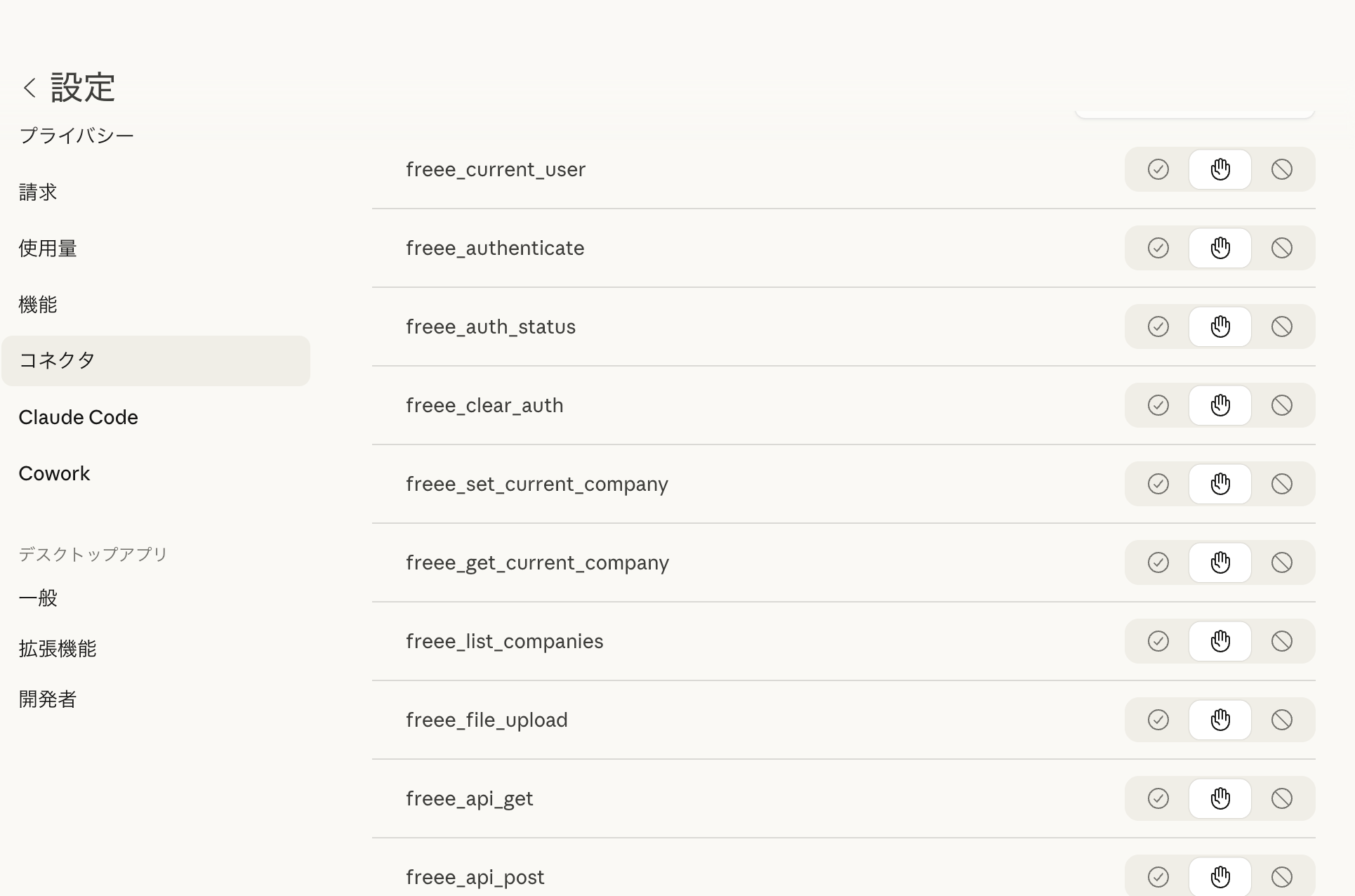Open the プライバシー settings section
Image resolution: width=1355 pixels, height=896 pixels.
[77, 136]
